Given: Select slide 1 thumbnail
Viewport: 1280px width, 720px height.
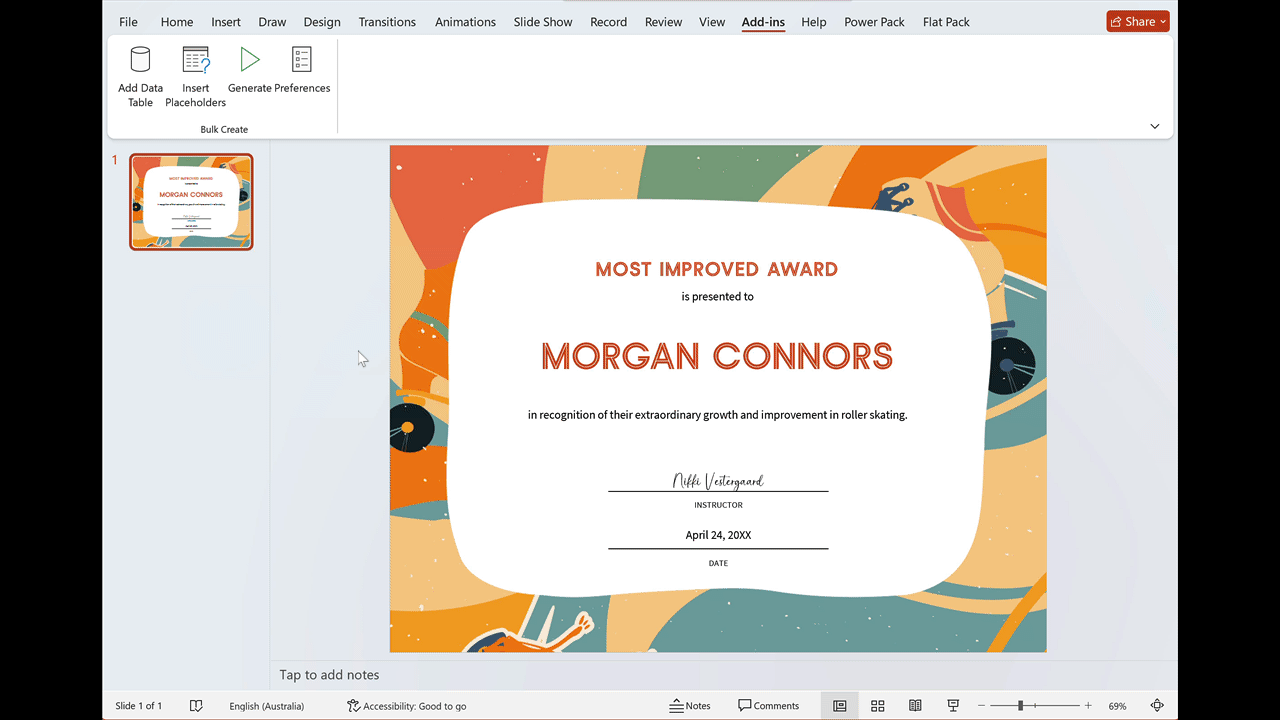Looking at the screenshot, I should click(x=191, y=202).
